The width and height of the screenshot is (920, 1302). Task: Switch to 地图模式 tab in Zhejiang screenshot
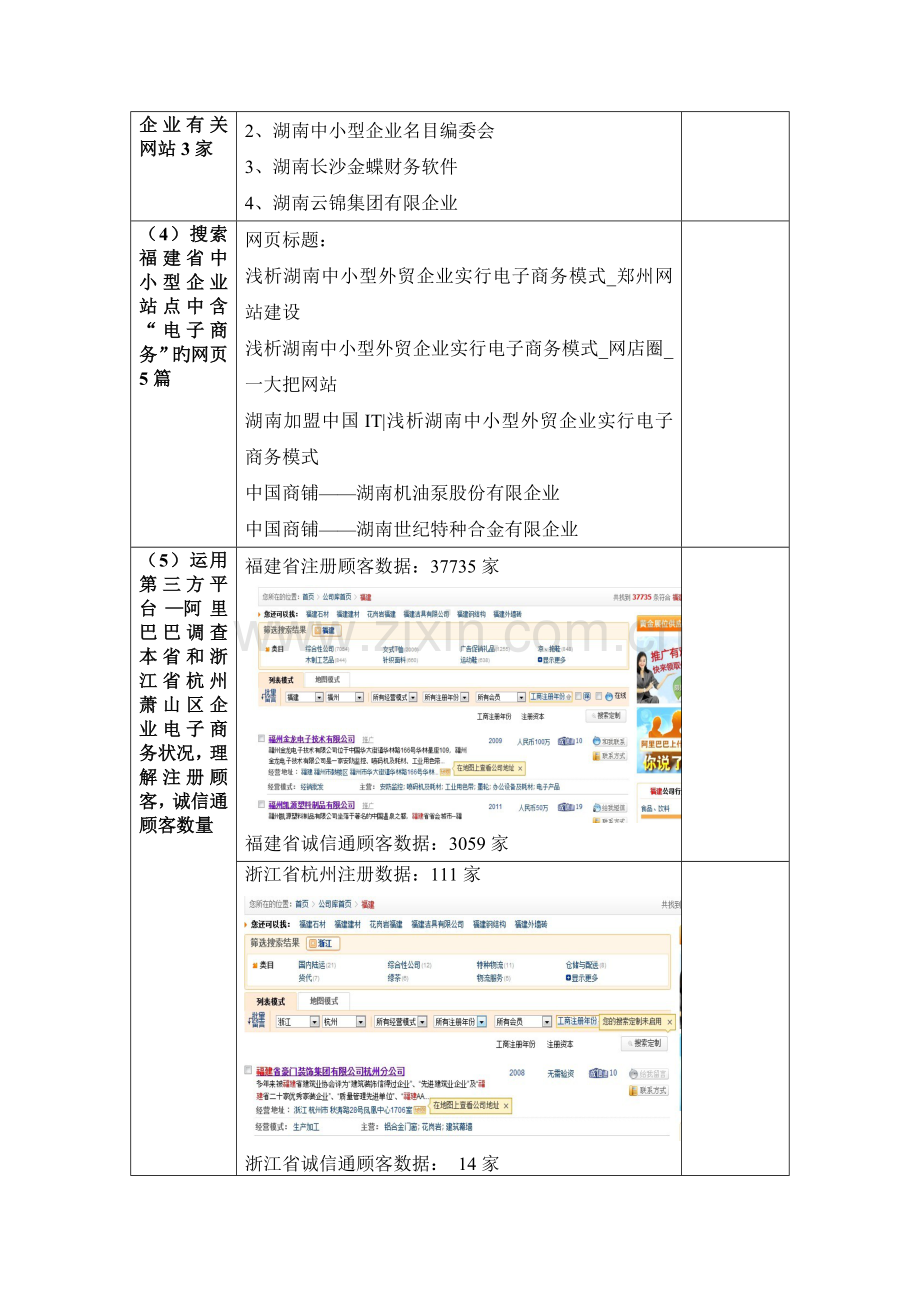pos(324,1001)
